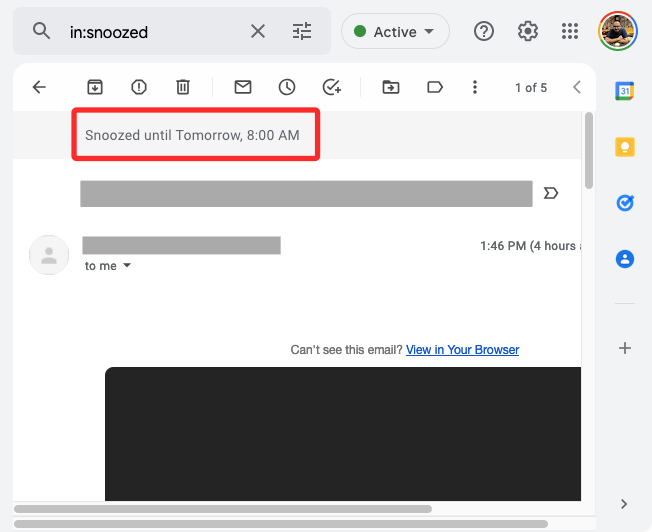Show search options filter
The width and height of the screenshot is (652, 532).
(302, 32)
